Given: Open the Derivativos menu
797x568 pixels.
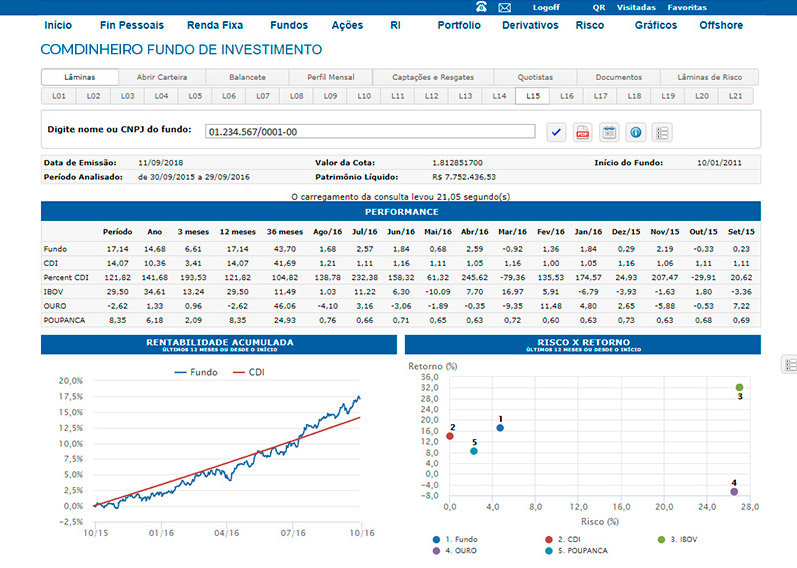Looking at the screenshot, I should click(x=530, y=25).
